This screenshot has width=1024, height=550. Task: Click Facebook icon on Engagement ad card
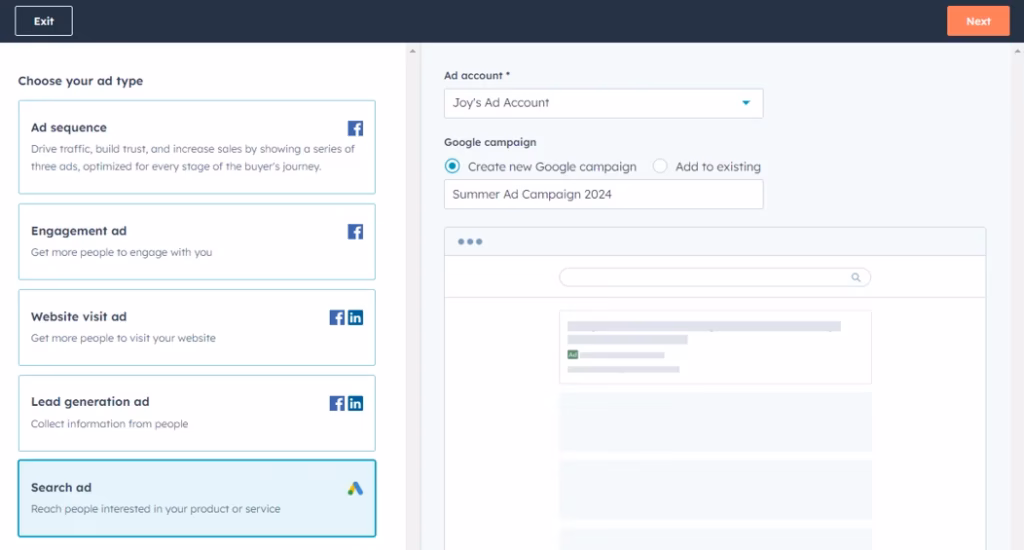click(355, 231)
